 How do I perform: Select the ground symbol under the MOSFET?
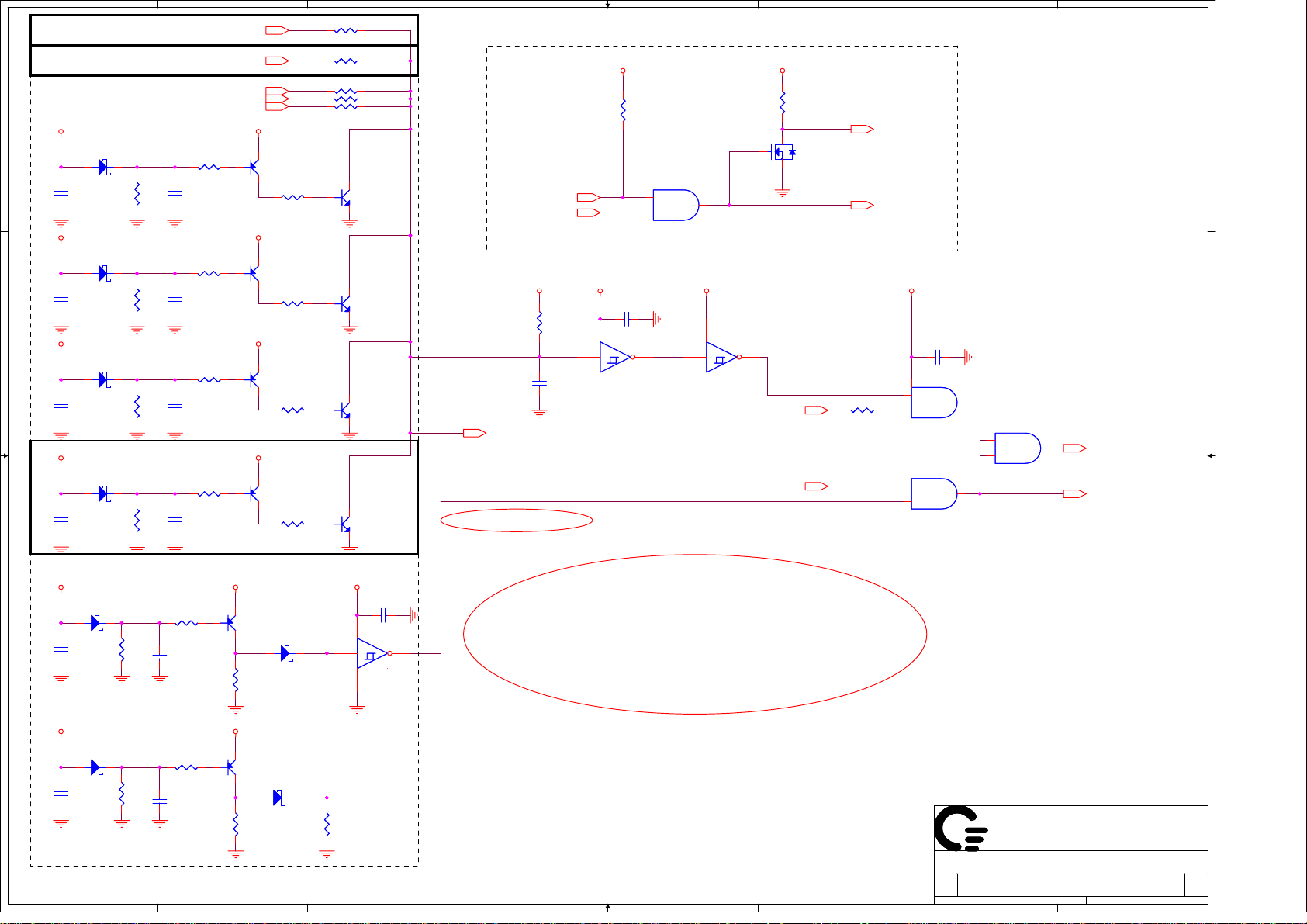[x=783, y=192]
